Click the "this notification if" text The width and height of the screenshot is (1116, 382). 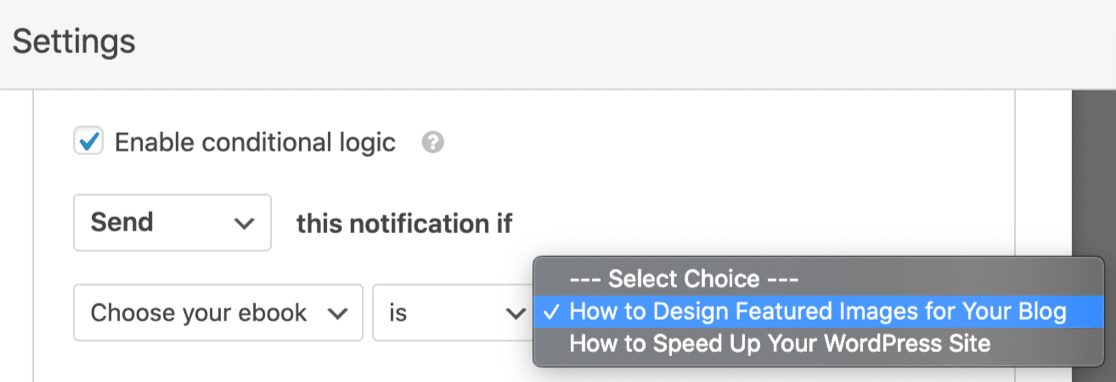click(405, 223)
